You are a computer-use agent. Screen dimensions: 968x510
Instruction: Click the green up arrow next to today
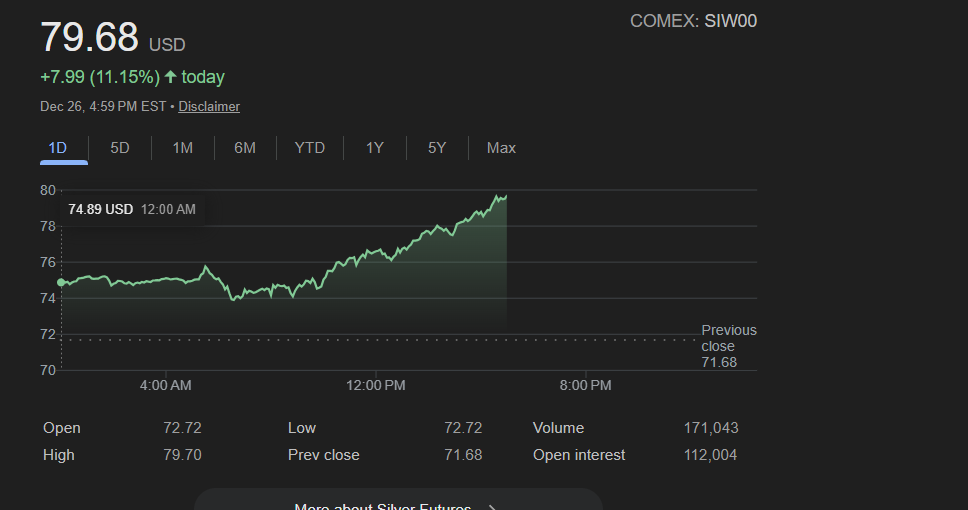point(171,77)
